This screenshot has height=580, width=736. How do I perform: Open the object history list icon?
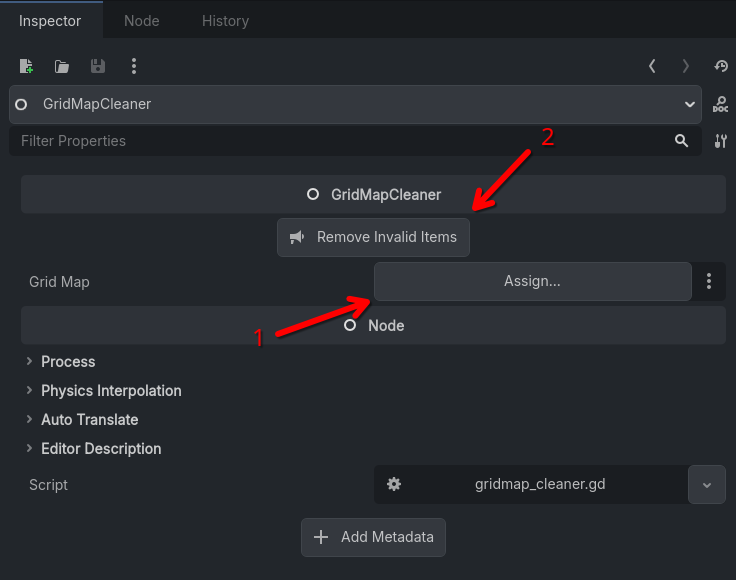tap(721, 66)
